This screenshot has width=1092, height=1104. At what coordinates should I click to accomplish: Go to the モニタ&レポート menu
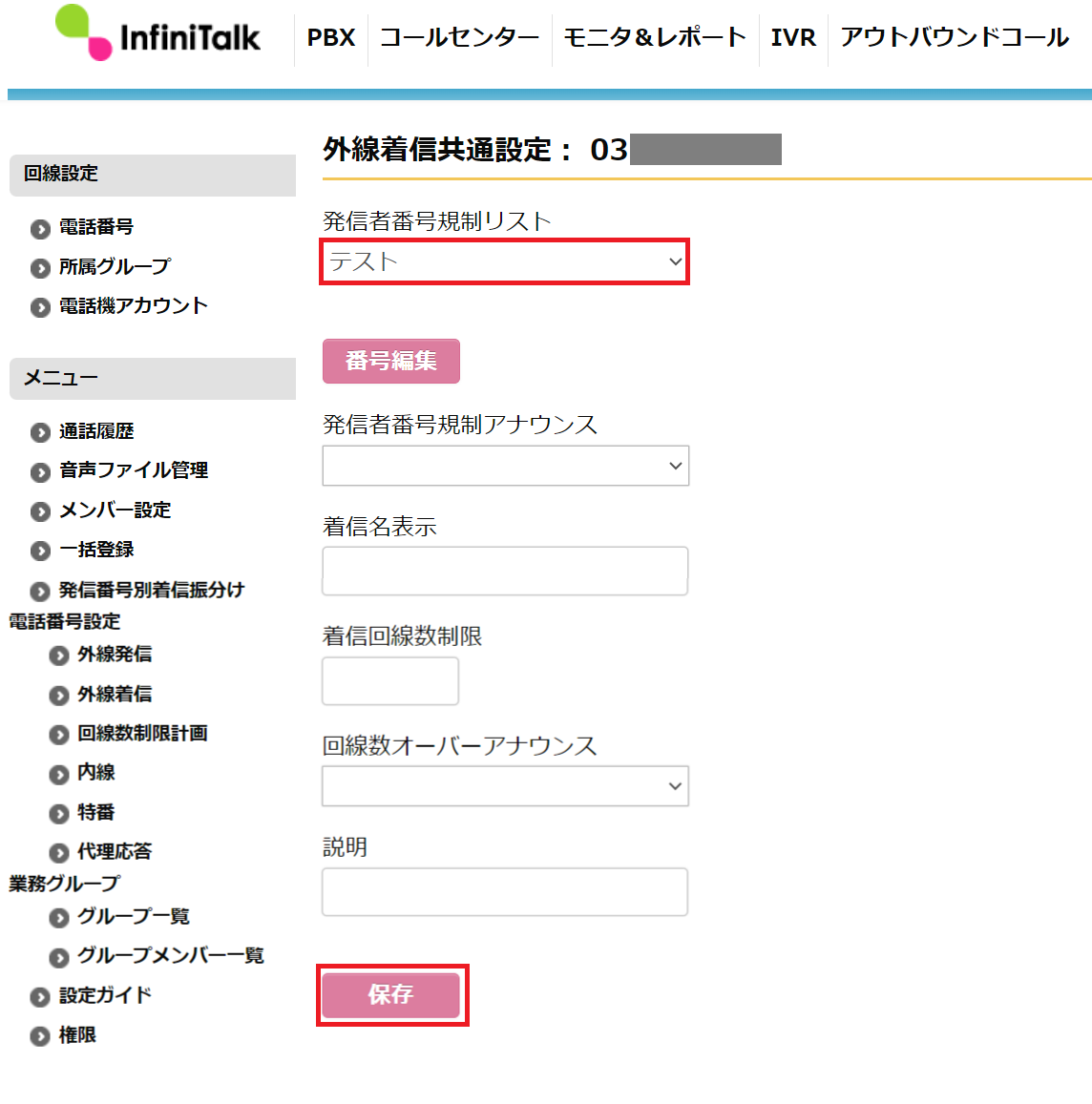tap(655, 37)
